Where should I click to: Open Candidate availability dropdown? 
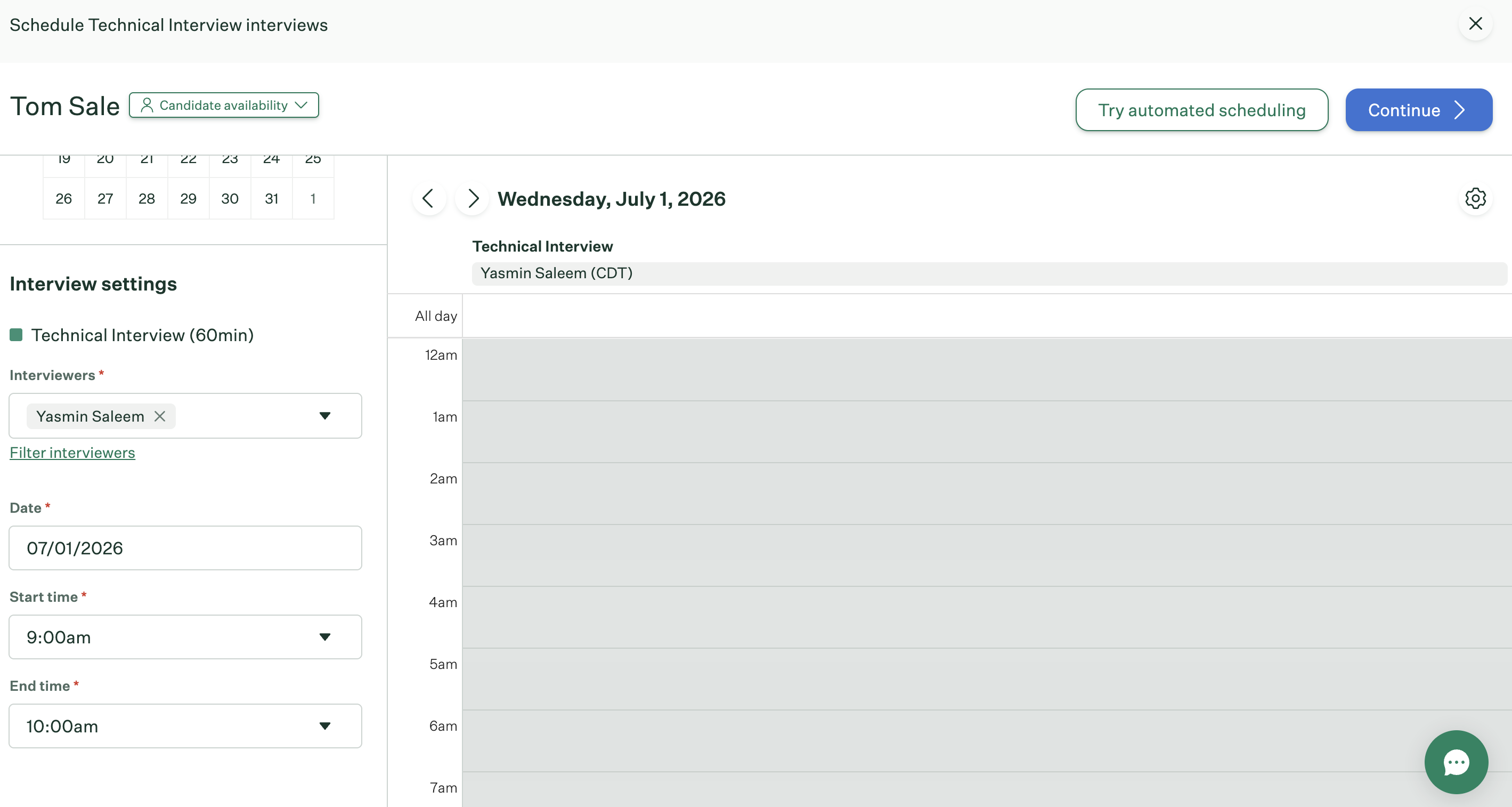pyautogui.click(x=224, y=105)
